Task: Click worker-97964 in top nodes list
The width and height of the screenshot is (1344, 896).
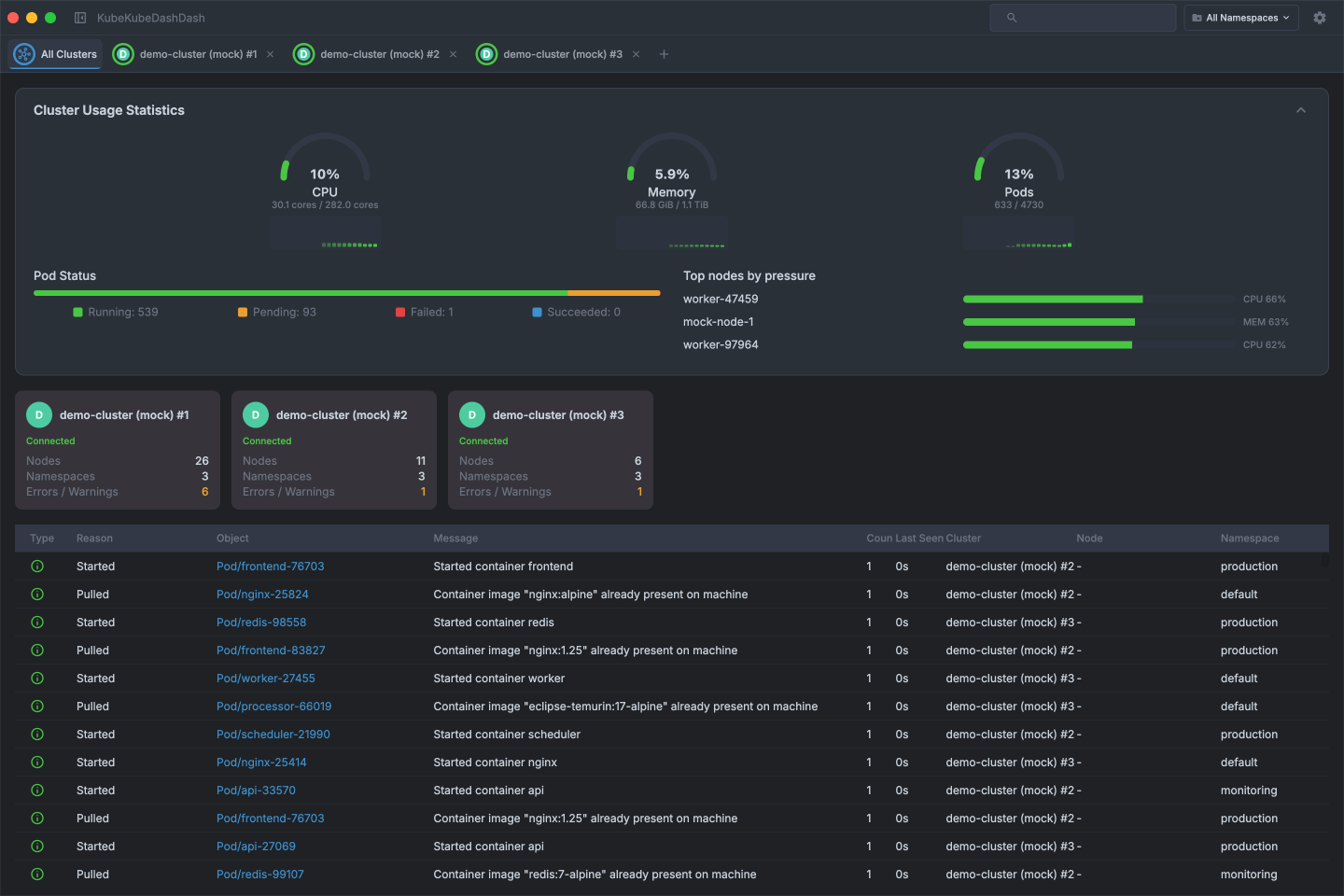Action: [721, 345]
